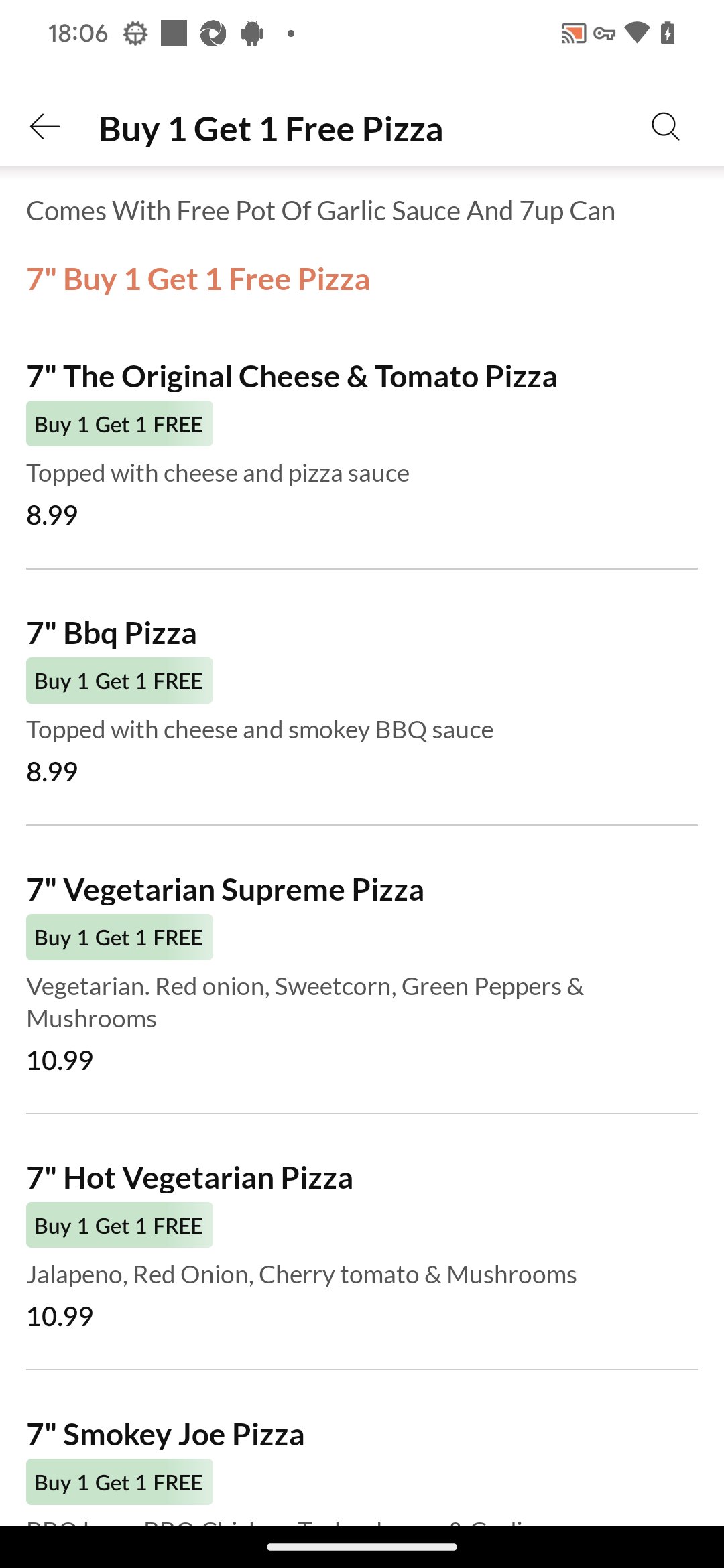The width and height of the screenshot is (724, 1568).
Task: Tap the Wi-Fi status icon
Action: tap(636, 33)
